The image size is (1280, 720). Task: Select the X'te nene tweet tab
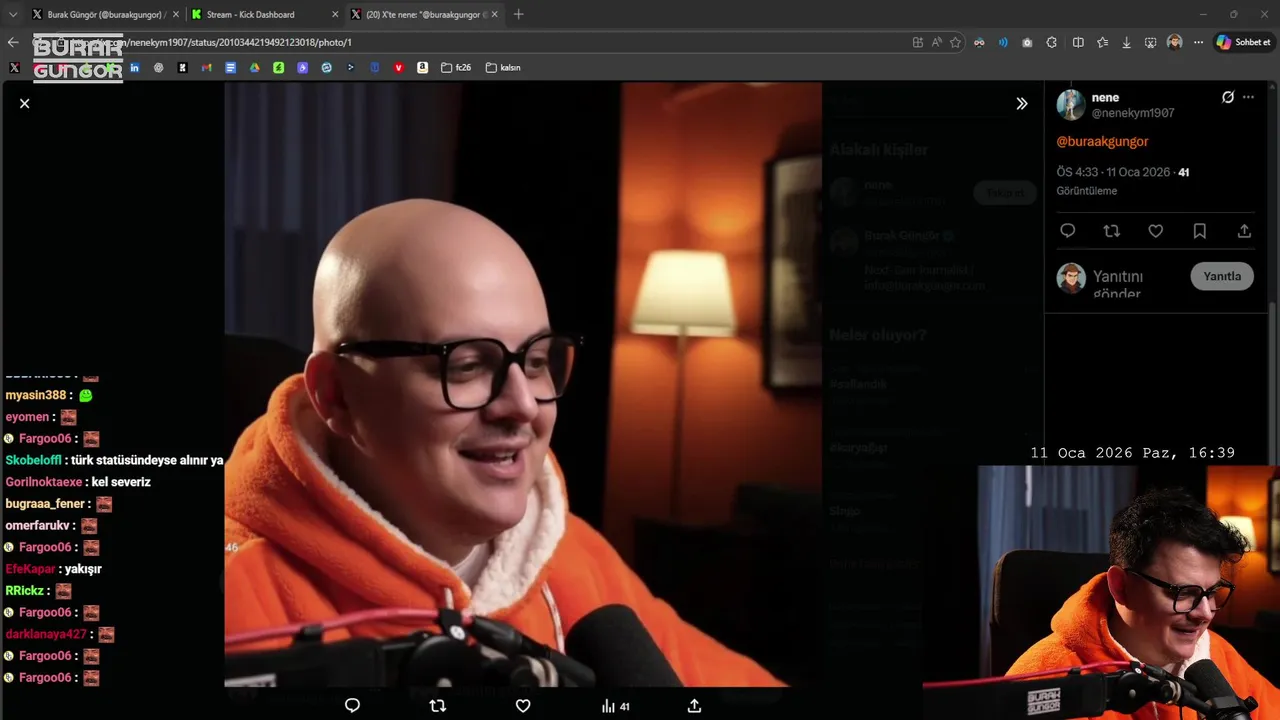click(426, 15)
